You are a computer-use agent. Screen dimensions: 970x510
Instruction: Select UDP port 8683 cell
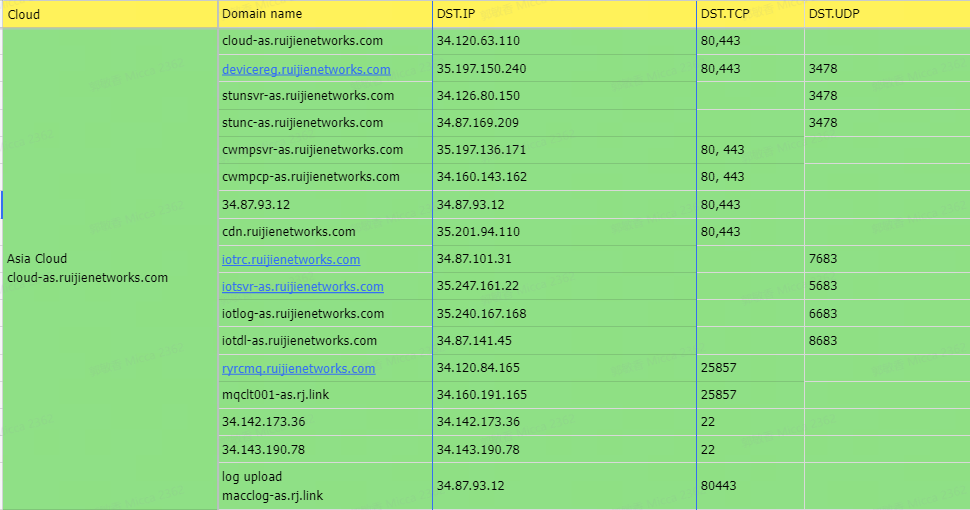point(887,340)
